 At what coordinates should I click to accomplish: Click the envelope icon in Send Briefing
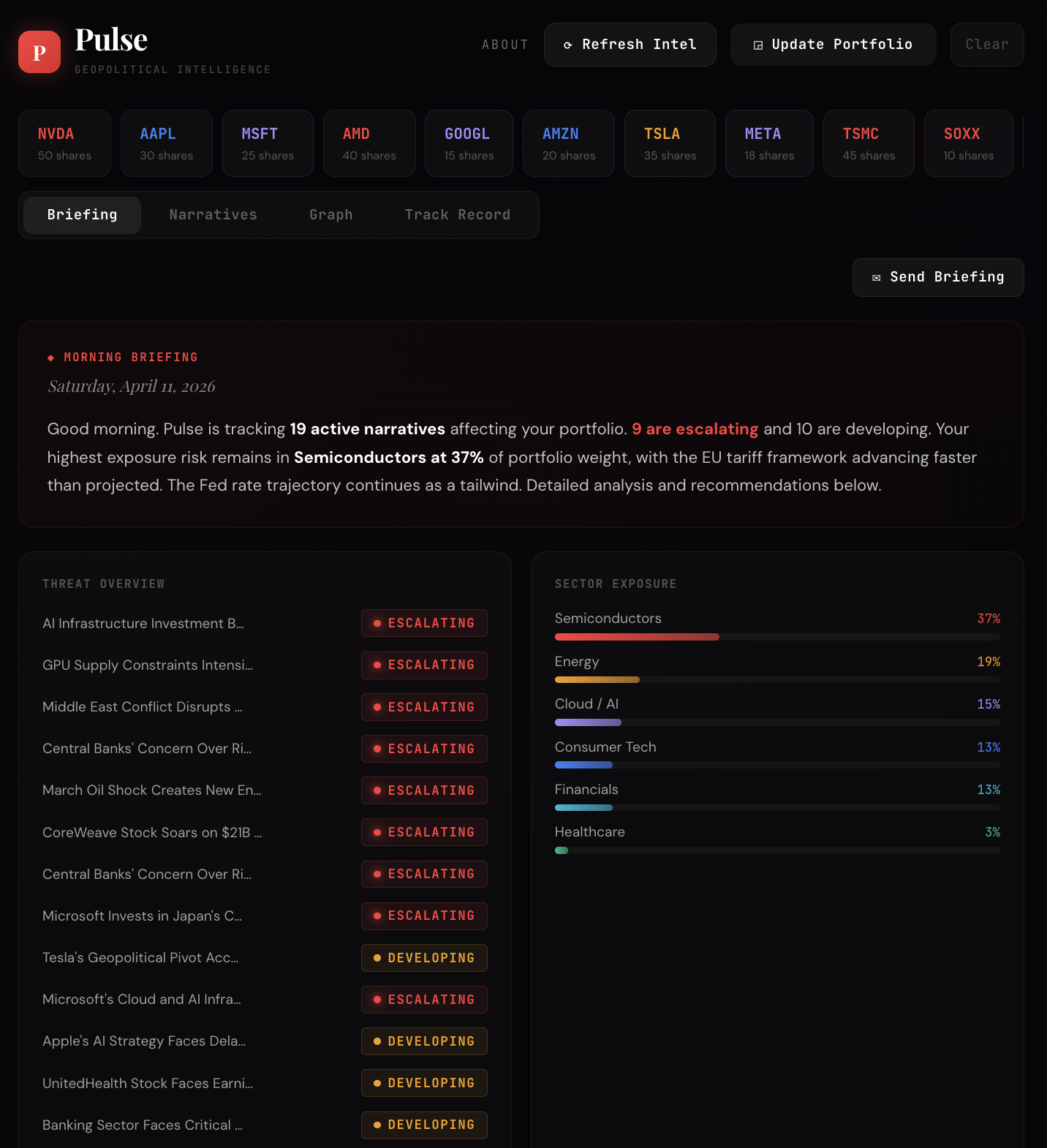pyautogui.click(x=876, y=278)
